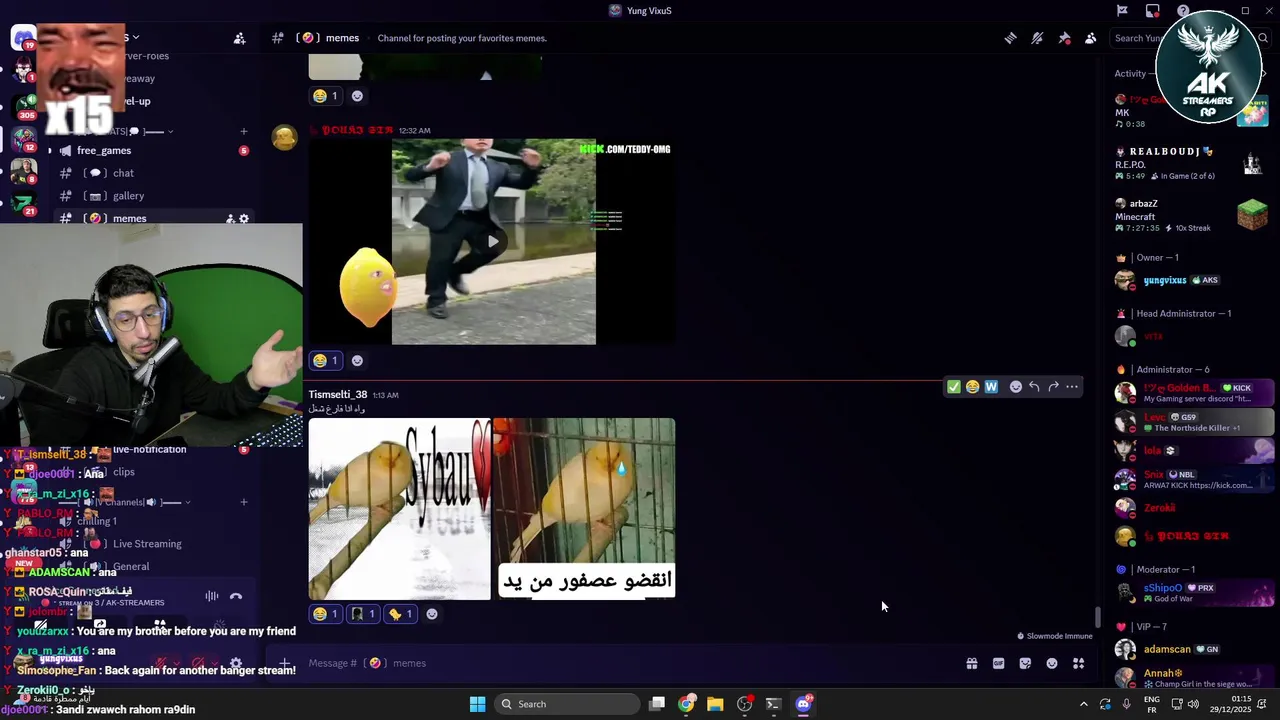Toggle the laughing reaction under the video
Viewport: 1280px width, 720px height.
pos(326,361)
